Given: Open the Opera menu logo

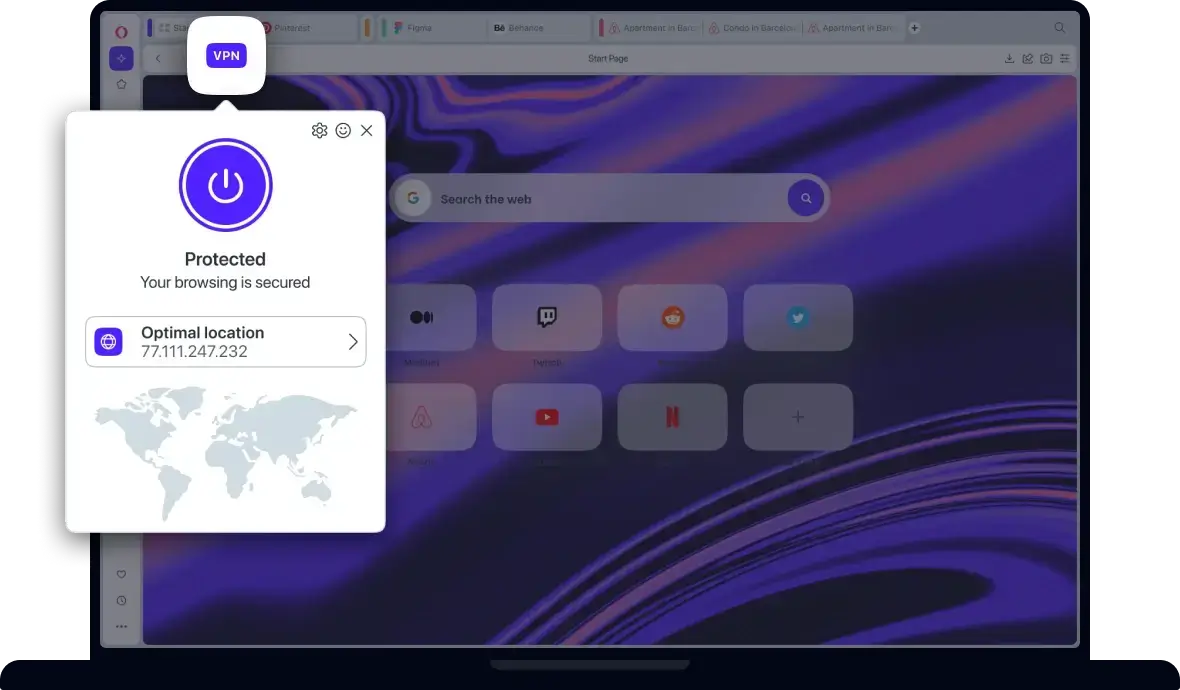Looking at the screenshot, I should [x=121, y=31].
